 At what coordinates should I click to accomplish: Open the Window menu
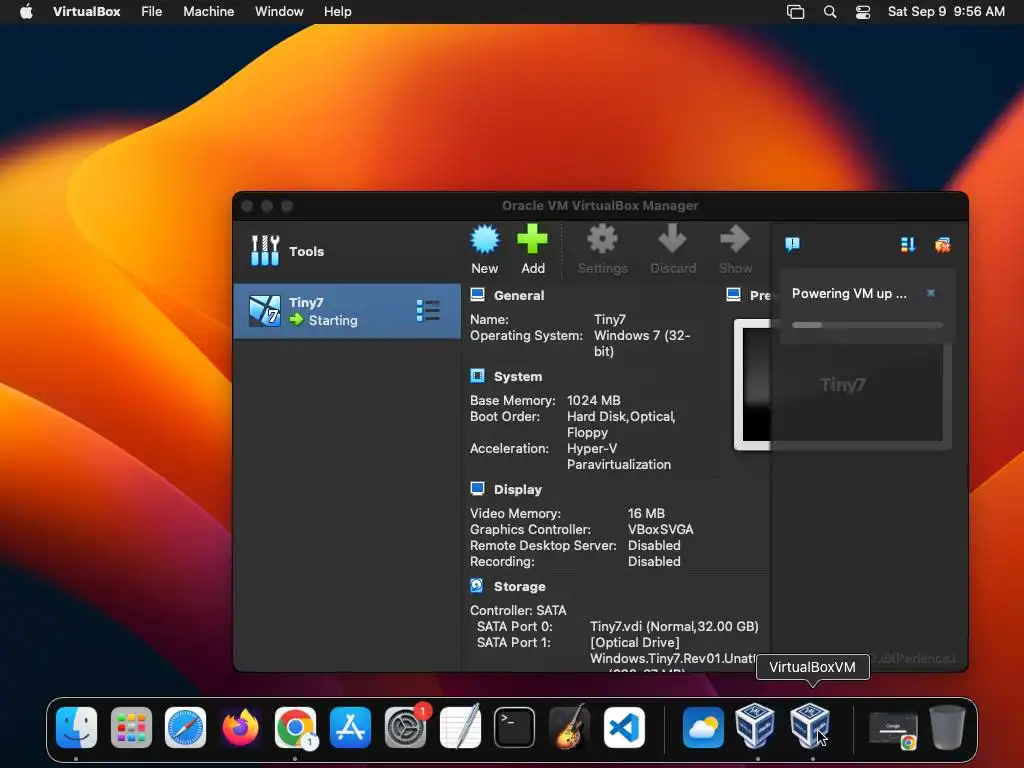[x=279, y=12]
